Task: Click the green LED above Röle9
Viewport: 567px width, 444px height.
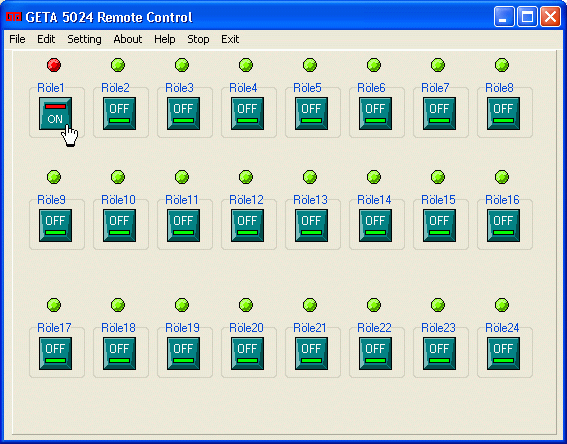Action: [54, 177]
